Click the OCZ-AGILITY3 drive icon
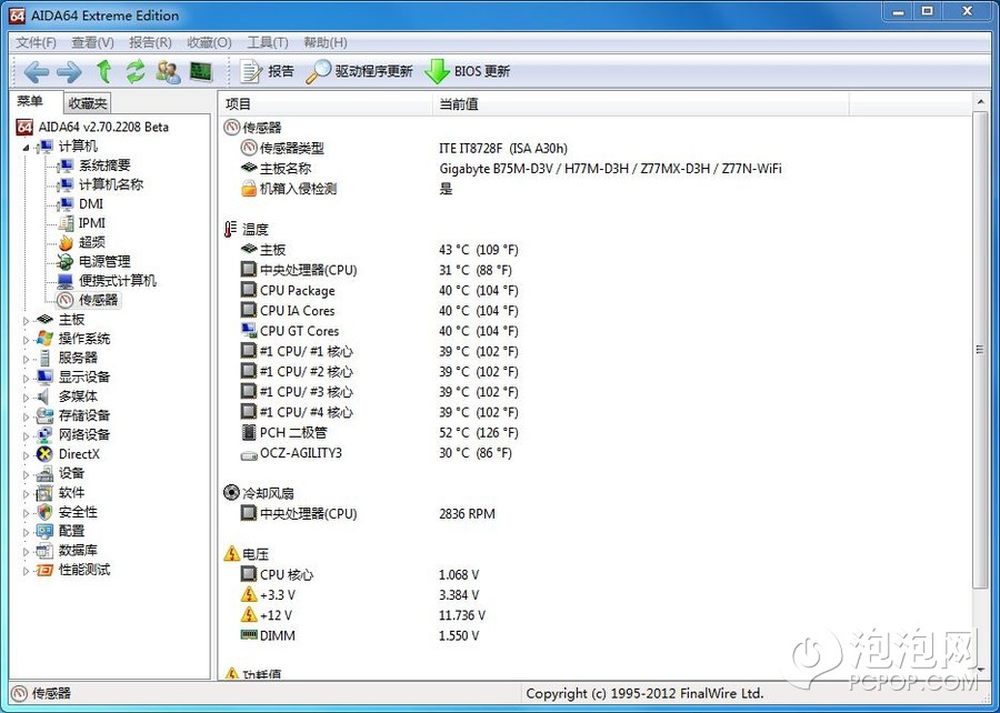The height and width of the screenshot is (713, 1000). tap(249, 454)
